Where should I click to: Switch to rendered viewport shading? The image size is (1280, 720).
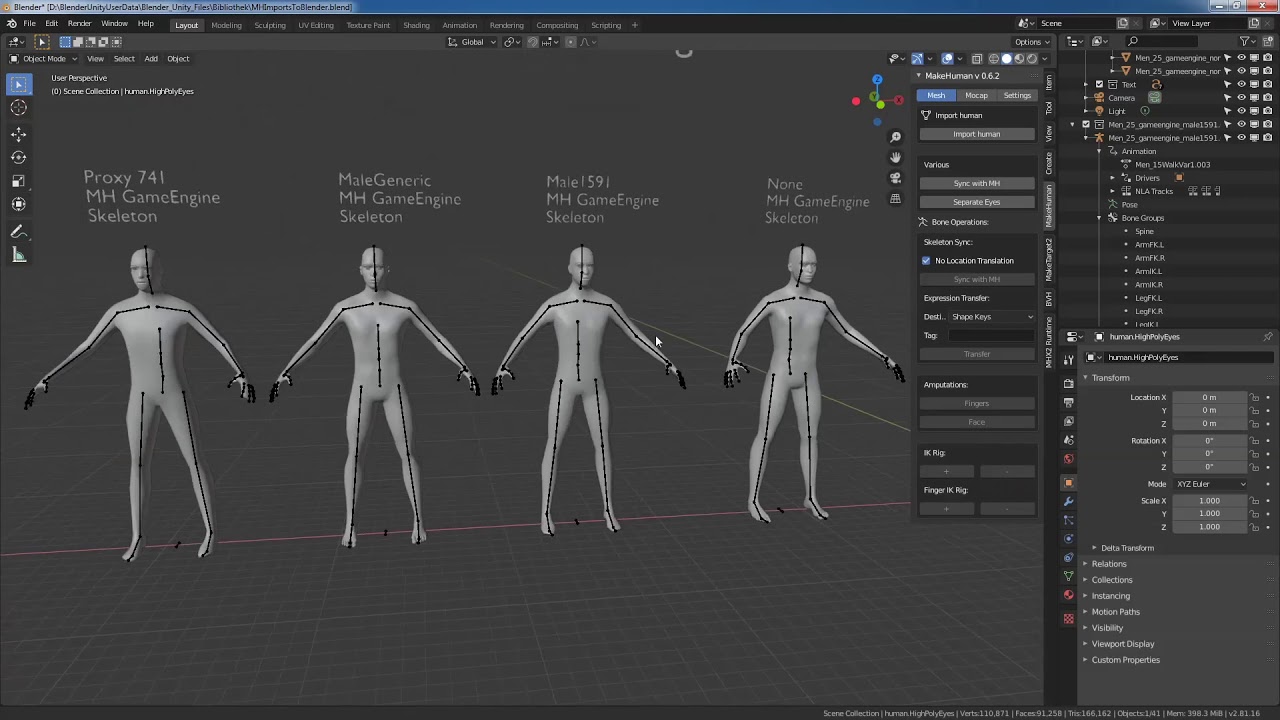pyautogui.click(x=1032, y=59)
